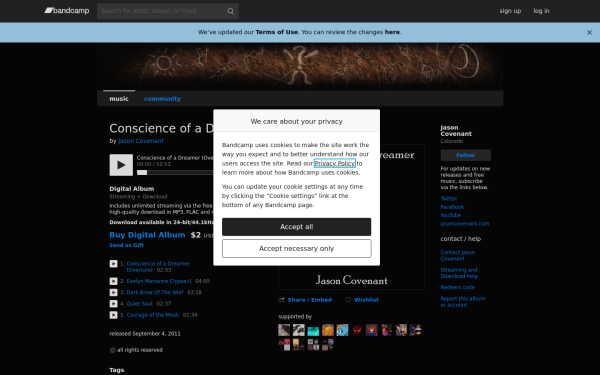This screenshot has width=600, height=375.
Task: Open jasoncovenant.com link
Action: (465, 224)
